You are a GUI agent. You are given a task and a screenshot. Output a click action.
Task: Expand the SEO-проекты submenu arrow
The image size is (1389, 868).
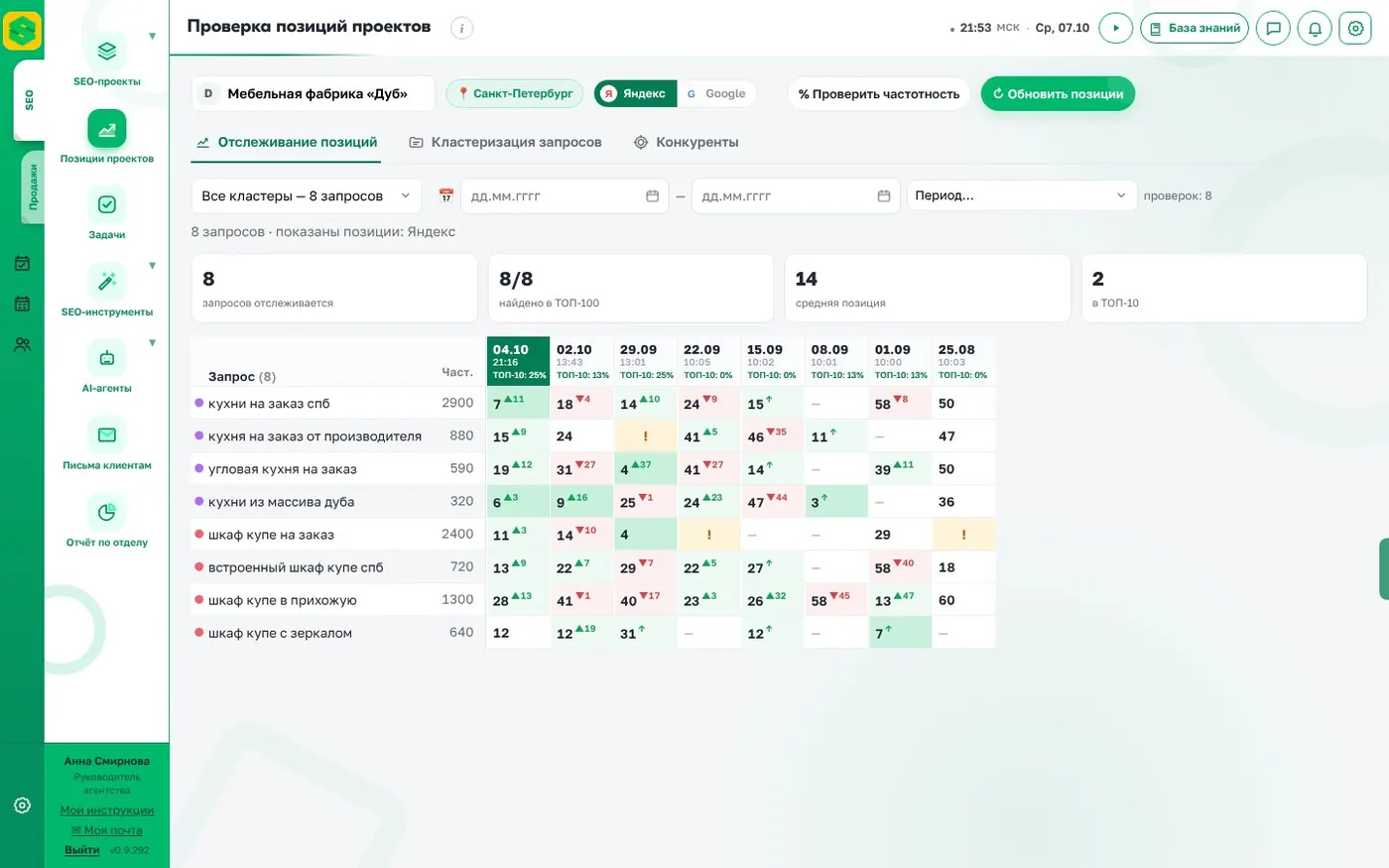[x=152, y=37]
